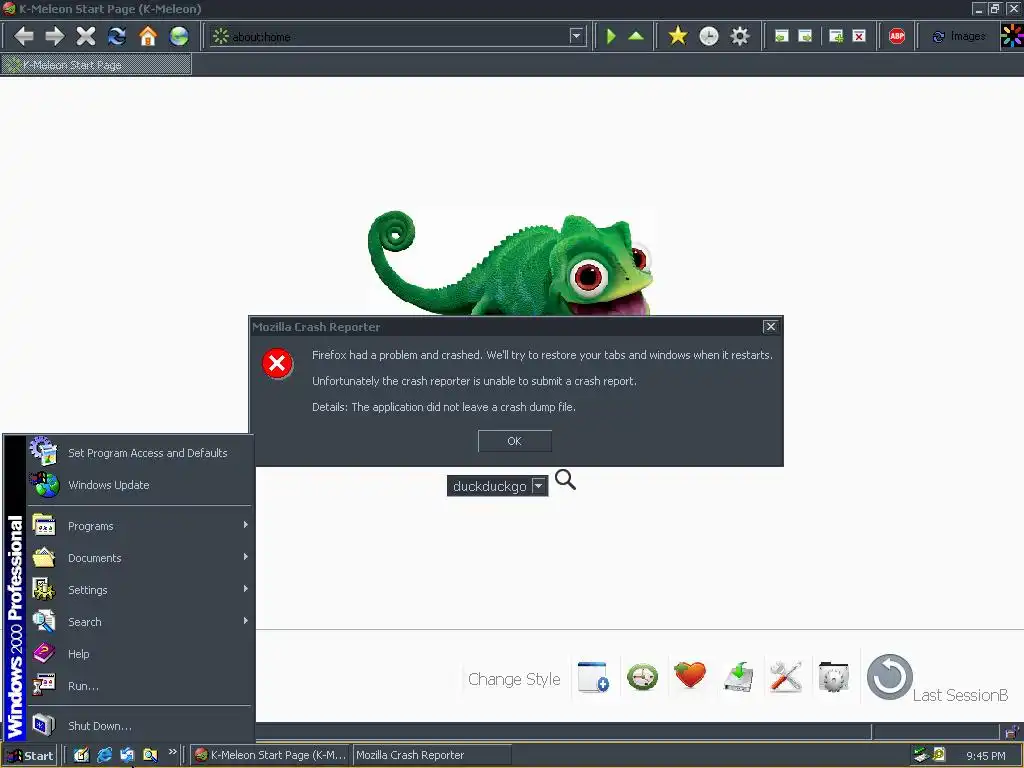This screenshot has height=768, width=1024.
Task: Close the Mozilla Crash Reporter dialog
Action: (771, 327)
